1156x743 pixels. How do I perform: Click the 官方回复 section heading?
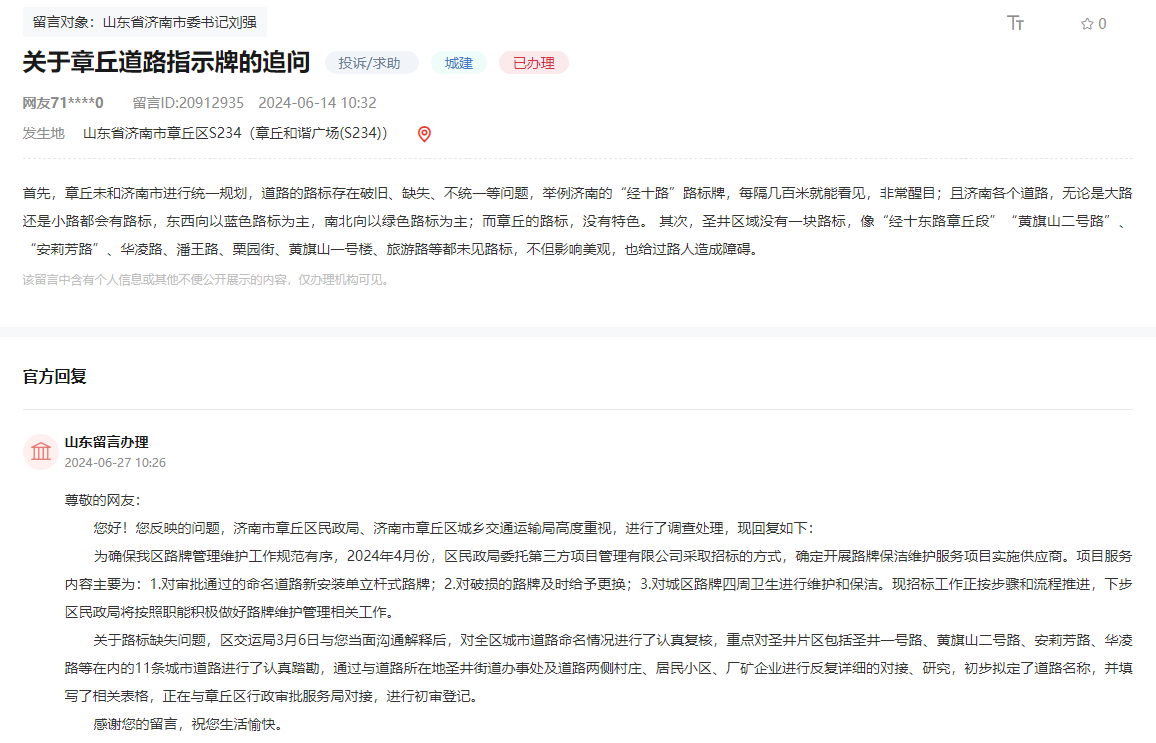click(x=55, y=377)
